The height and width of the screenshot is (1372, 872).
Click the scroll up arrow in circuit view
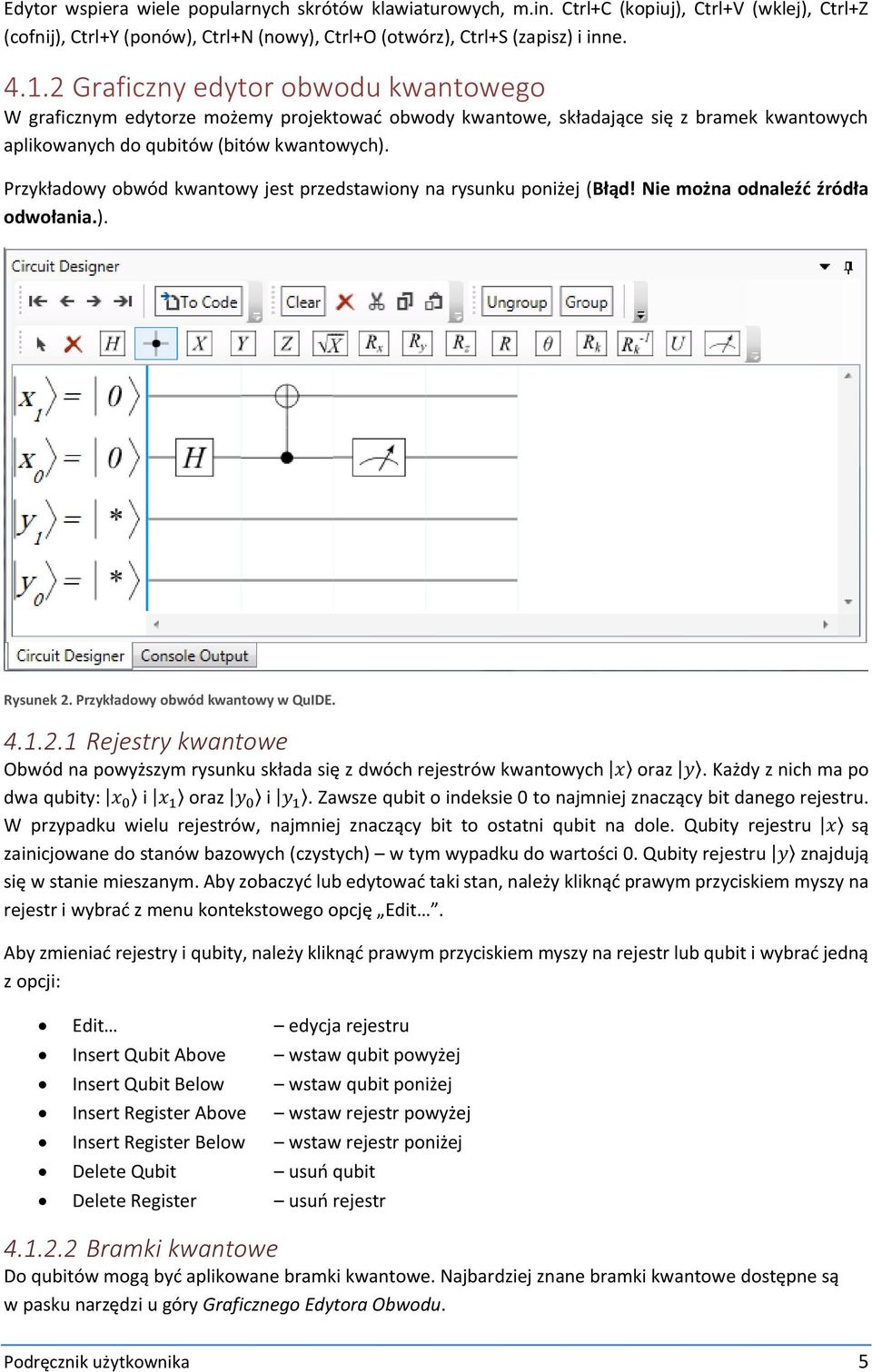pos(848,375)
